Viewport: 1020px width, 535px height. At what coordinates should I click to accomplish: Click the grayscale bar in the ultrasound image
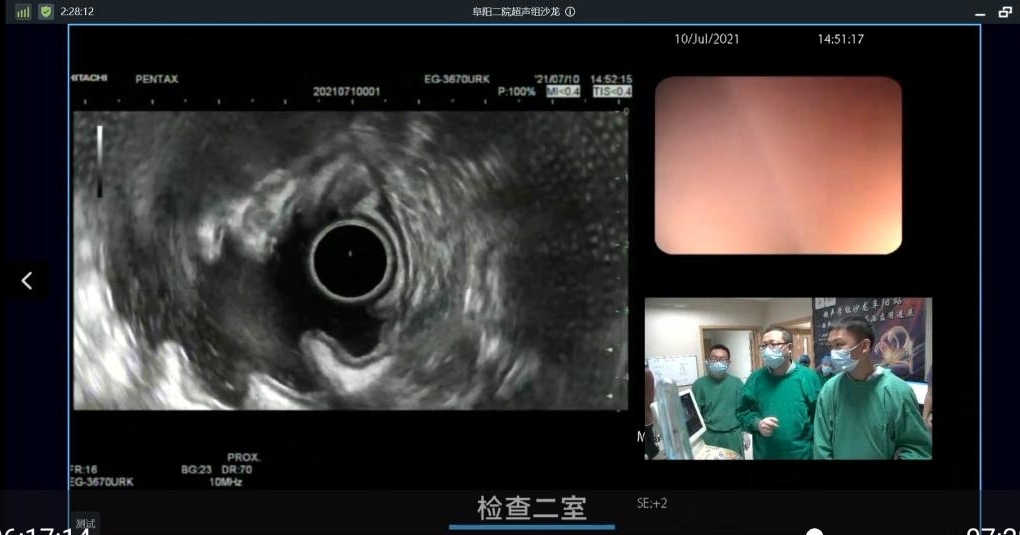click(x=99, y=146)
